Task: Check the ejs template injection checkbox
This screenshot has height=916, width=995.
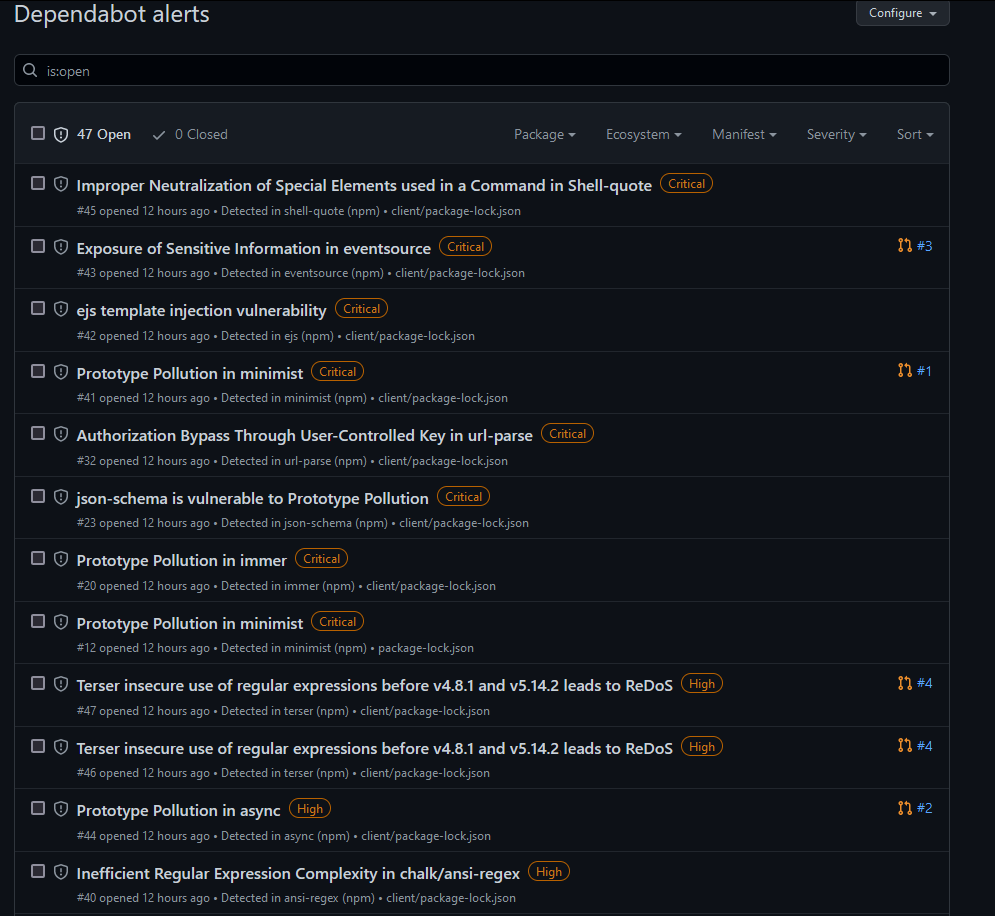Action: (38, 308)
